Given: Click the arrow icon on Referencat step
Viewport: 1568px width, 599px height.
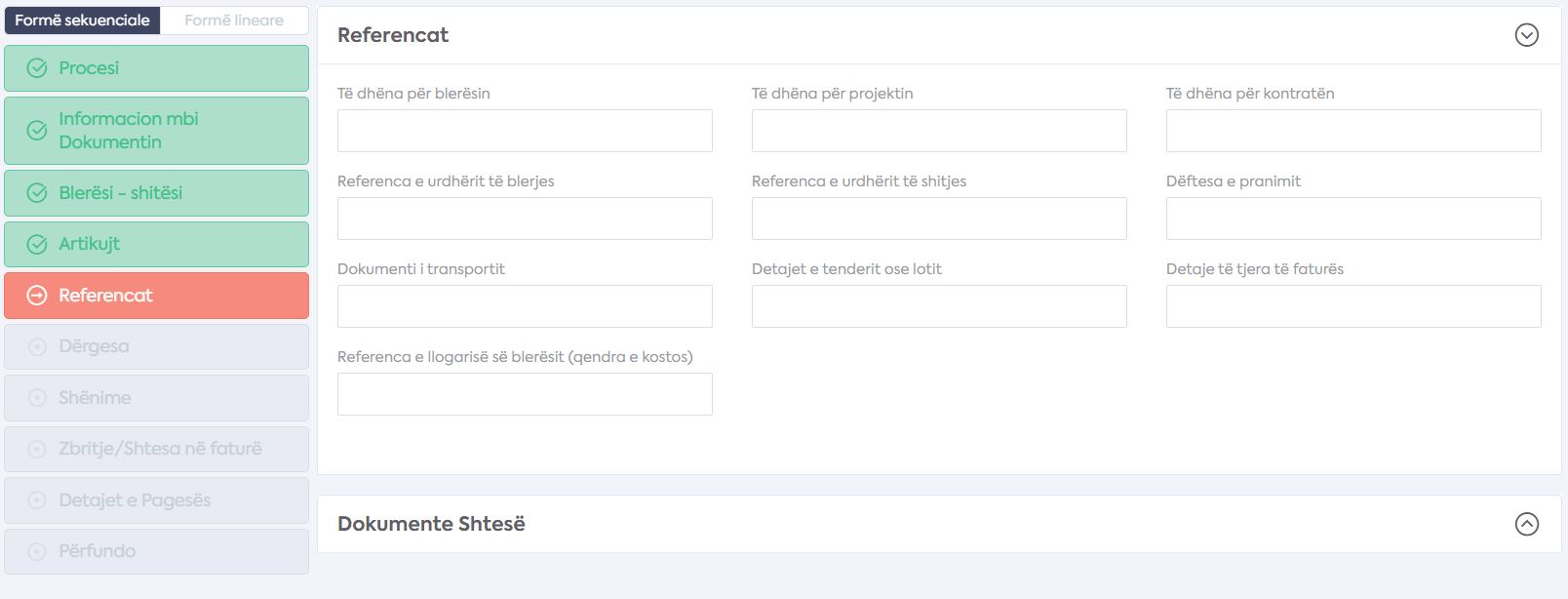Looking at the screenshot, I should click(37, 296).
